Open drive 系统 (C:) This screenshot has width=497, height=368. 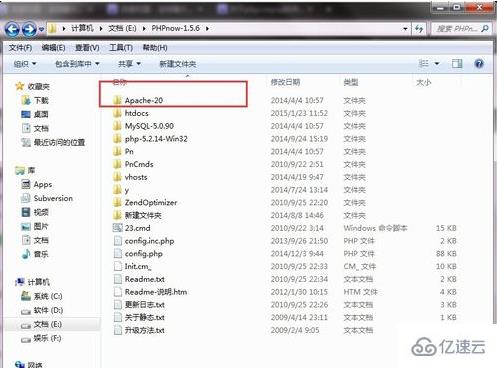pyautogui.click(x=48, y=296)
